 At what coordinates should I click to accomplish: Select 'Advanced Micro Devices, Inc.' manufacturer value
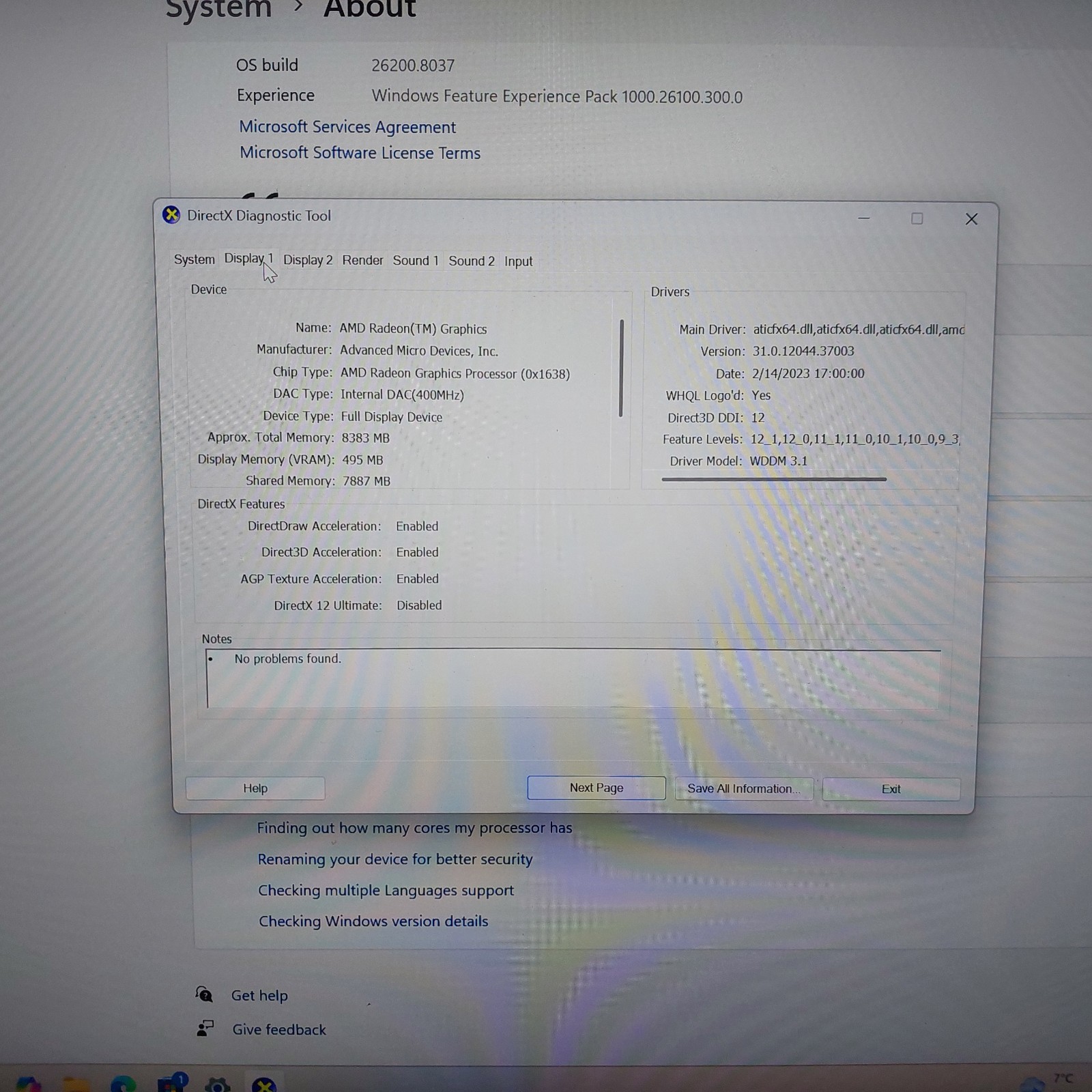[419, 351]
